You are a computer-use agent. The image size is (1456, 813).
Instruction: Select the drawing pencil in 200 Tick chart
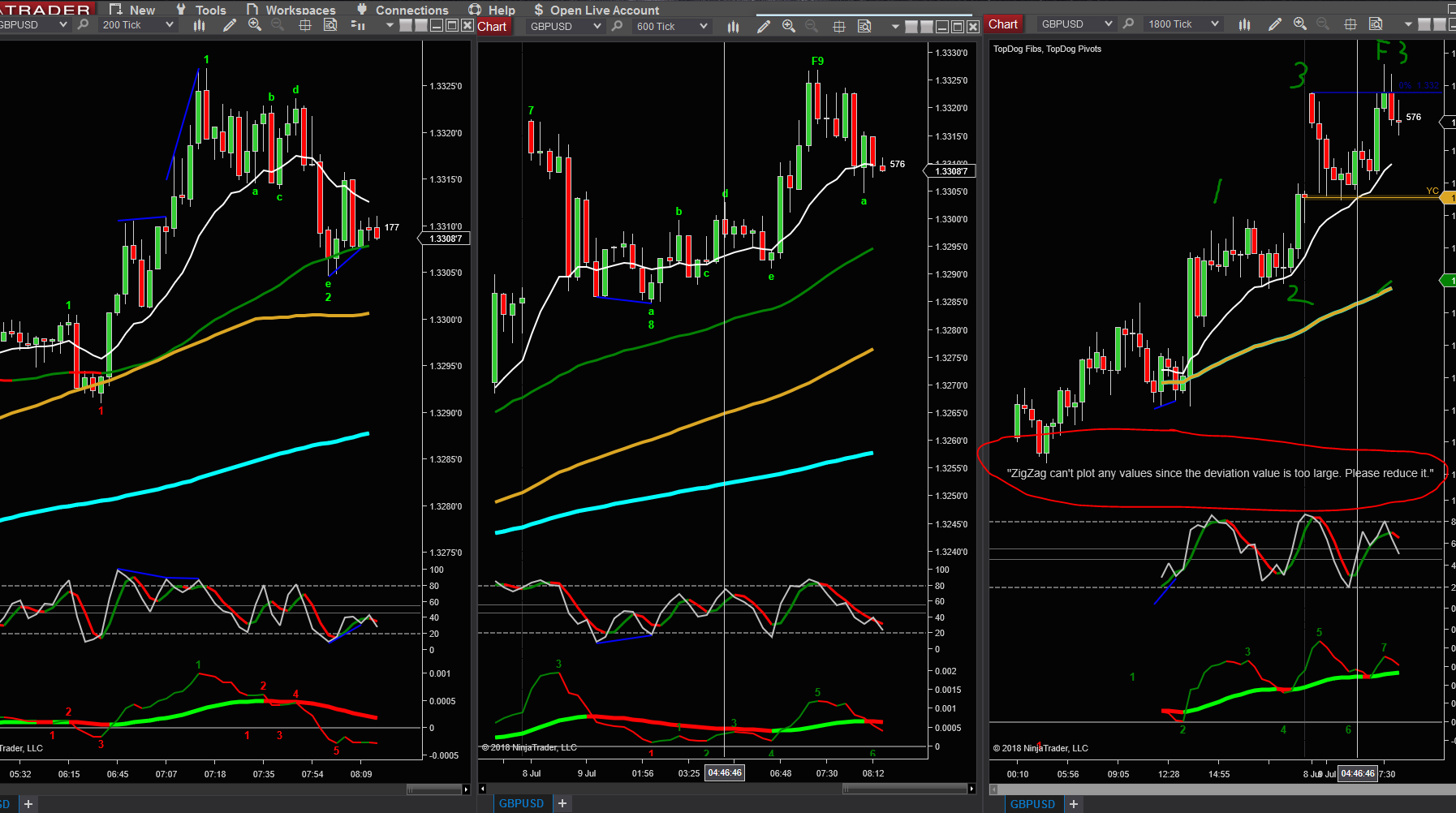[230, 25]
